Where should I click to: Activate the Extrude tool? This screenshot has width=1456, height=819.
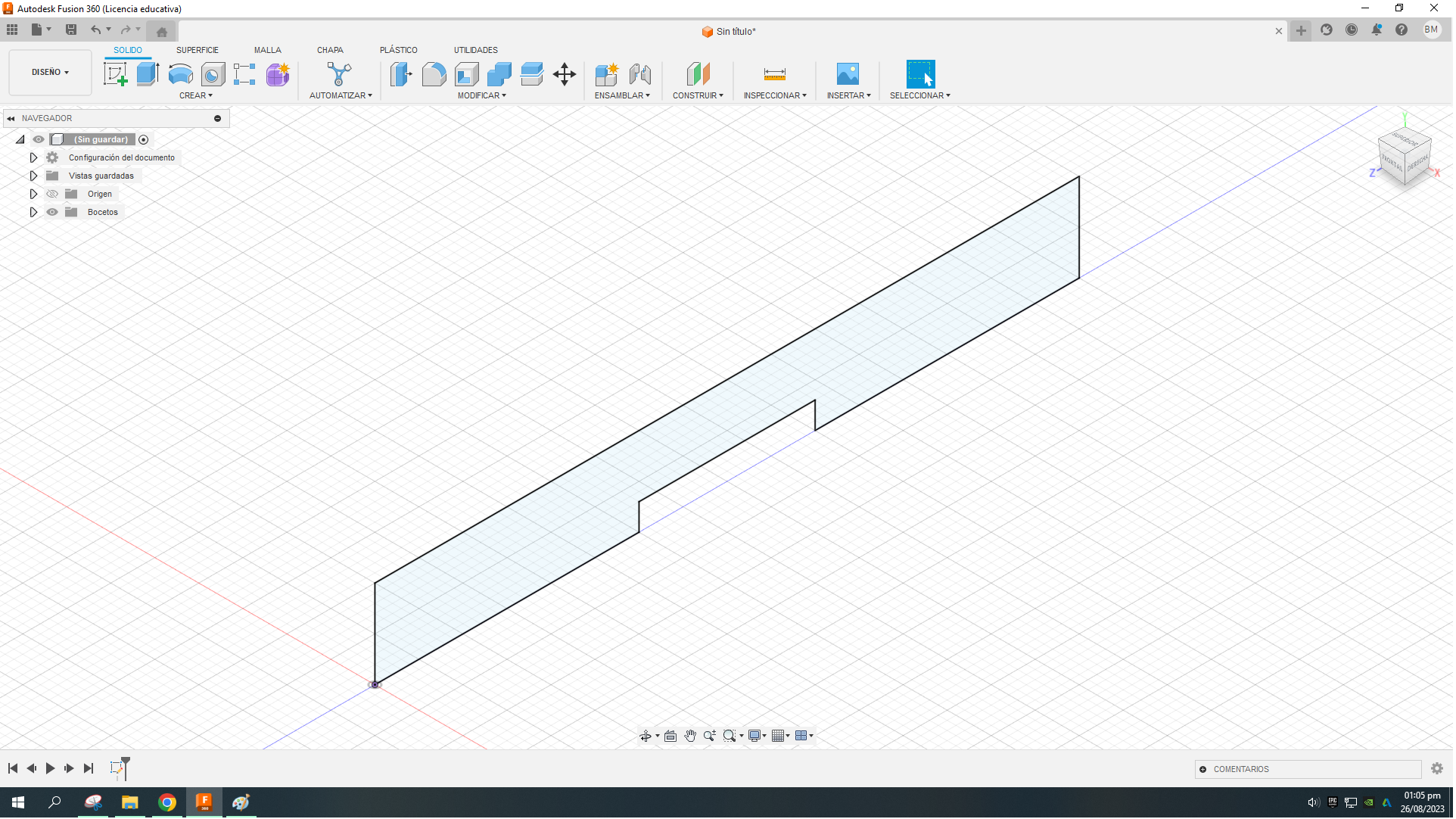coord(146,73)
